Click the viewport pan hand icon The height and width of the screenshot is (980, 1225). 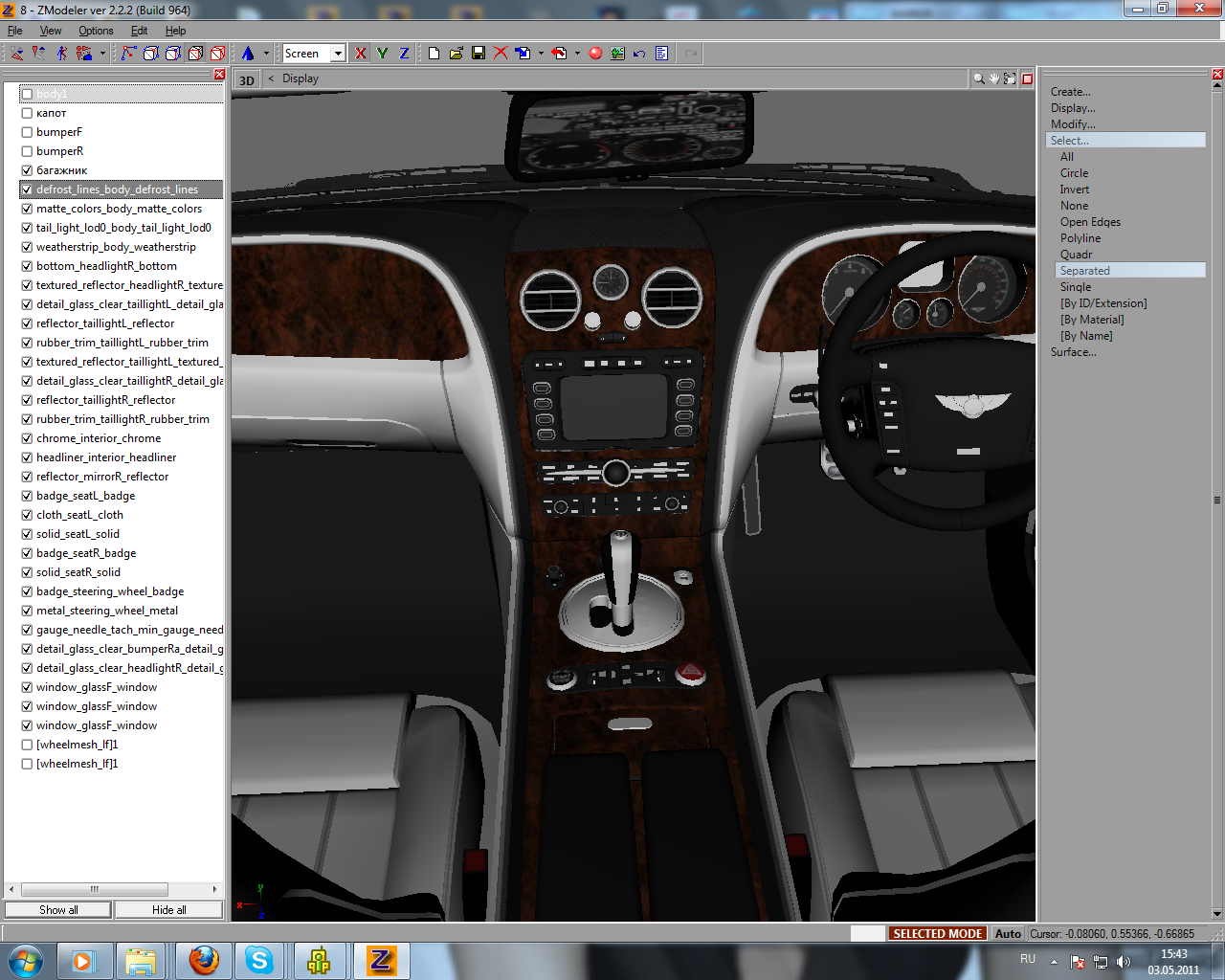994,78
